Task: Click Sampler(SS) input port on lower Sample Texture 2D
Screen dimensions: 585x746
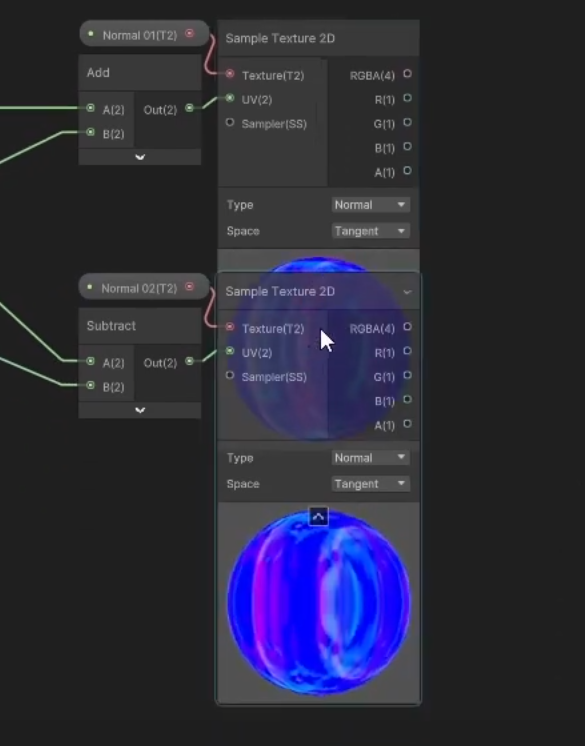Action: coord(230,375)
